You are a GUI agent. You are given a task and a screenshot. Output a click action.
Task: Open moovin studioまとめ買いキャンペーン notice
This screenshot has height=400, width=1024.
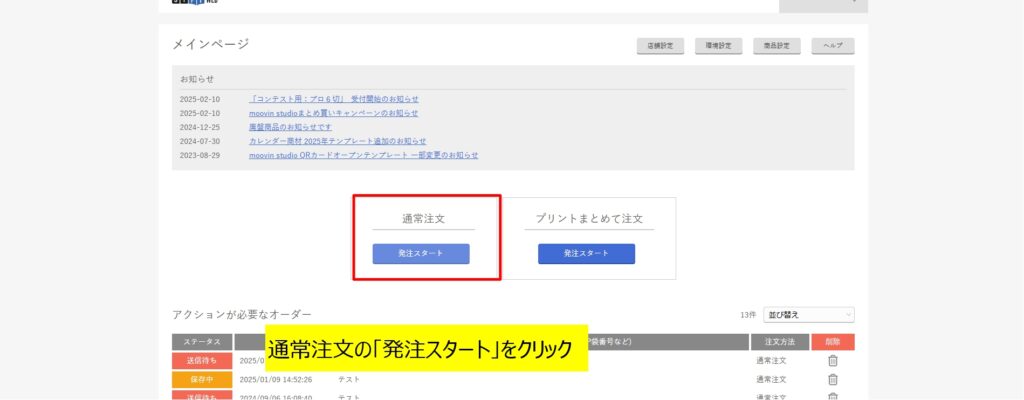[334, 113]
